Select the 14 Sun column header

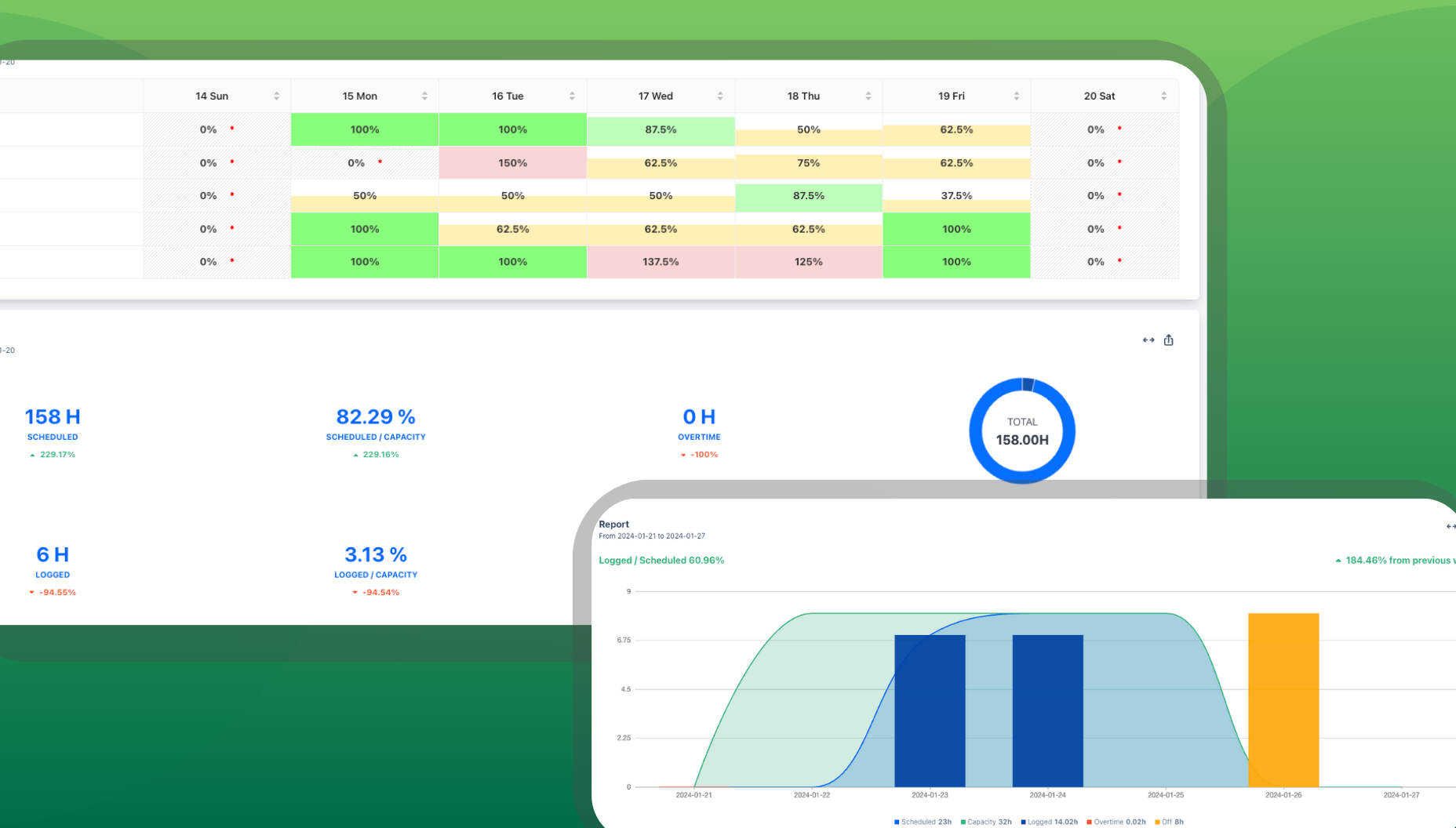(217, 96)
